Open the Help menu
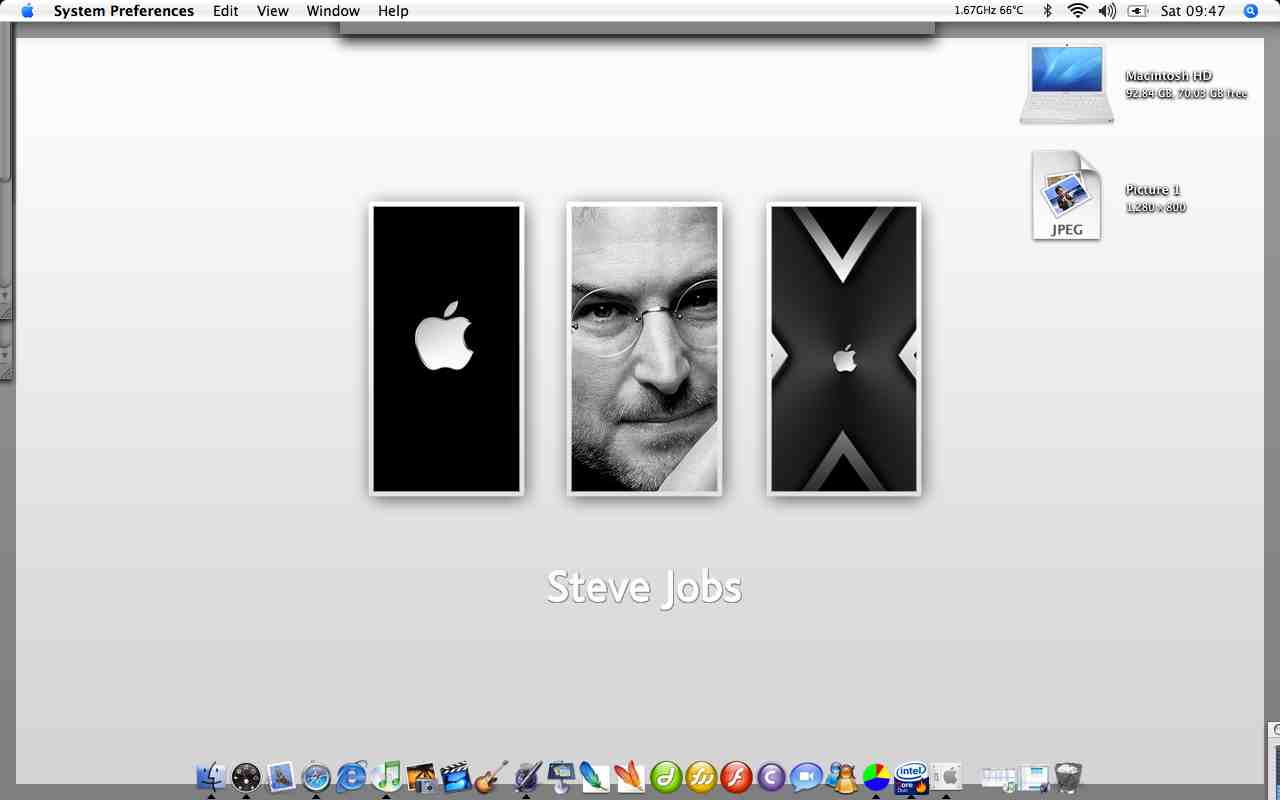 [393, 11]
